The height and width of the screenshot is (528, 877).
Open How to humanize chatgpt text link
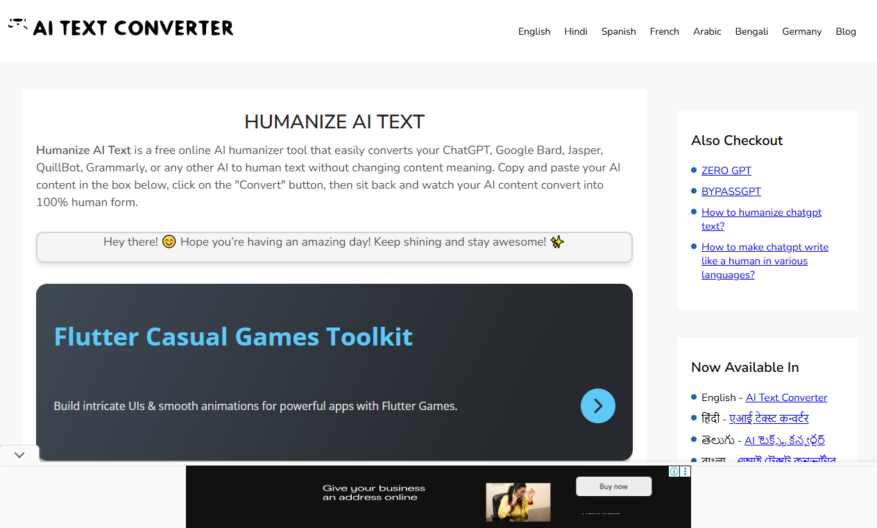point(761,219)
